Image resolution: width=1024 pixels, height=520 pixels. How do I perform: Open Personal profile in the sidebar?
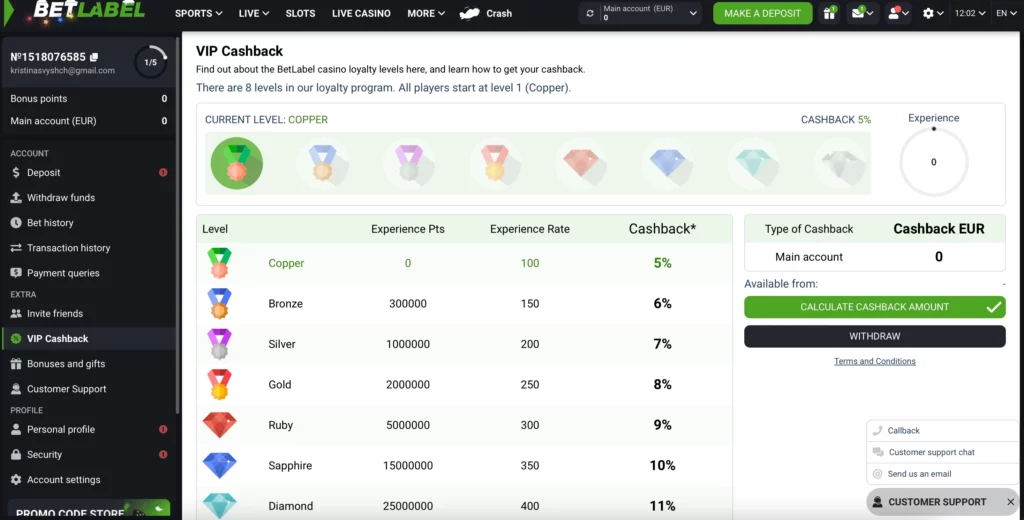pyautogui.click(x=89, y=429)
